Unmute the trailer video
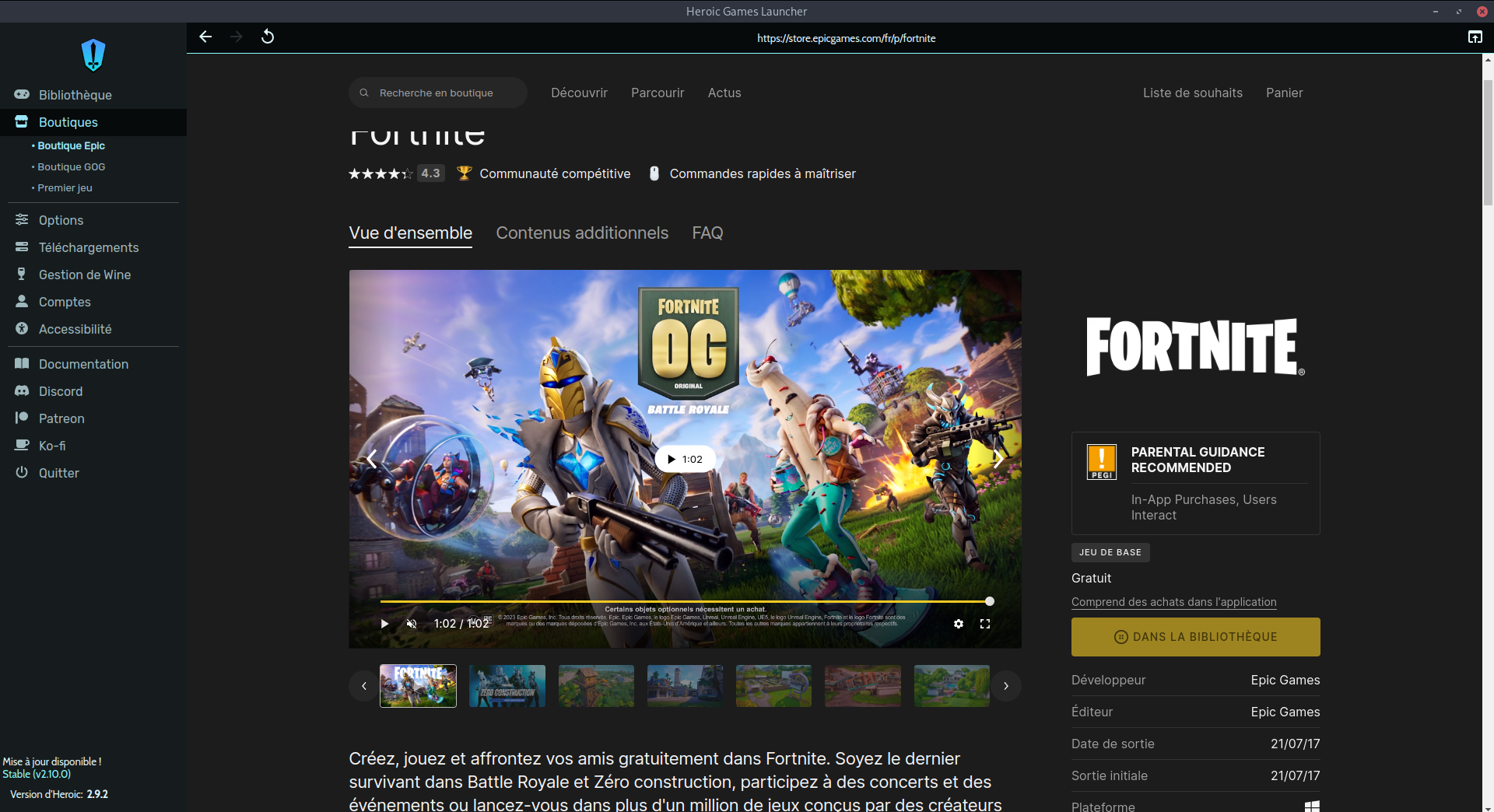 tap(412, 624)
